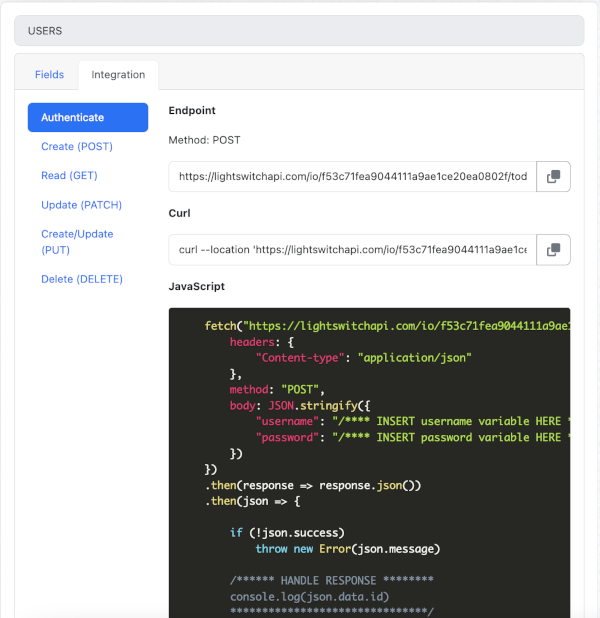Select the Create/Update (PUT) option
This screenshot has height=618, width=600.
[x=77, y=242]
